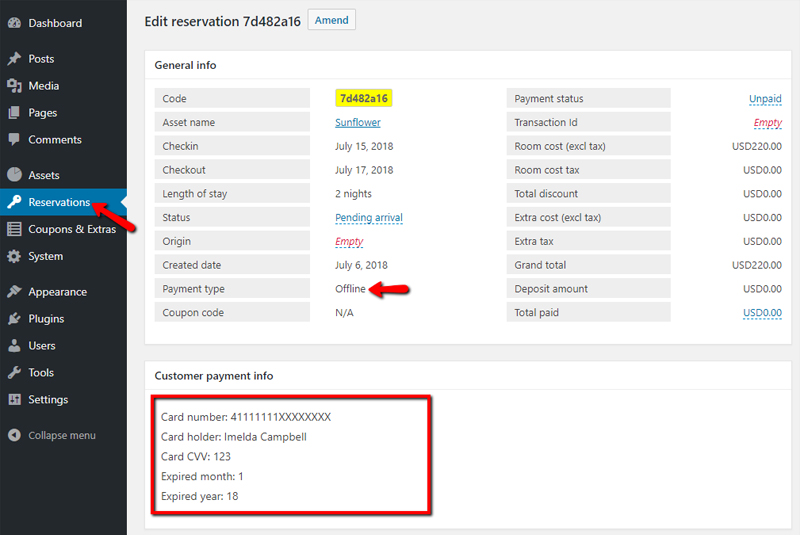
Task: Click the Extra tax label
Action: (x=534, y=241)
